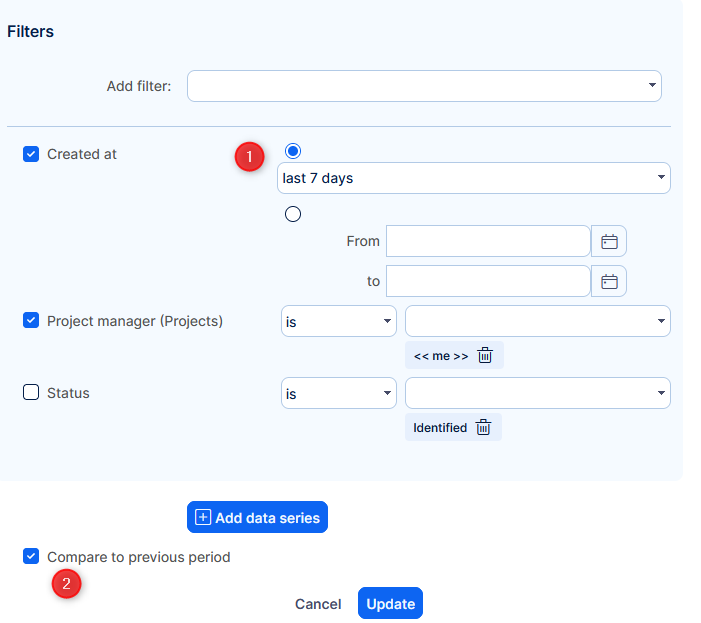Enable the Status filter checkbox

(x=31, y=393)
